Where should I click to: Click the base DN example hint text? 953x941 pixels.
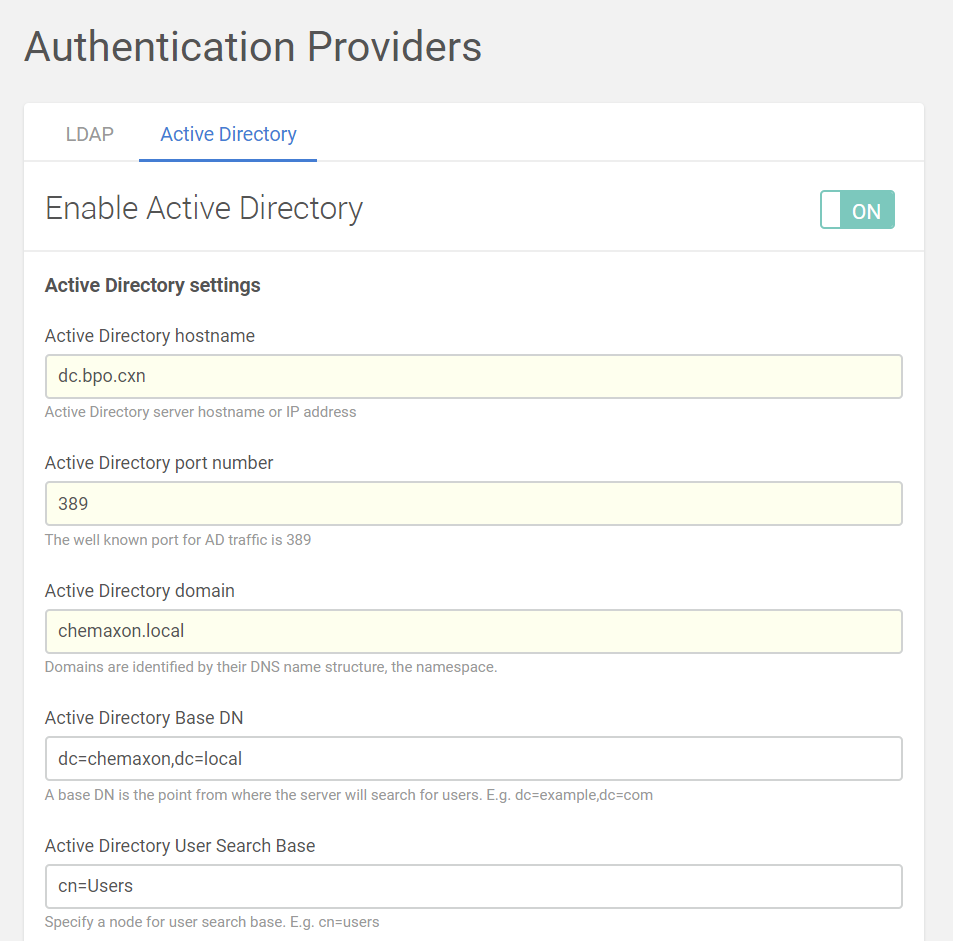(x=349, y=795)
